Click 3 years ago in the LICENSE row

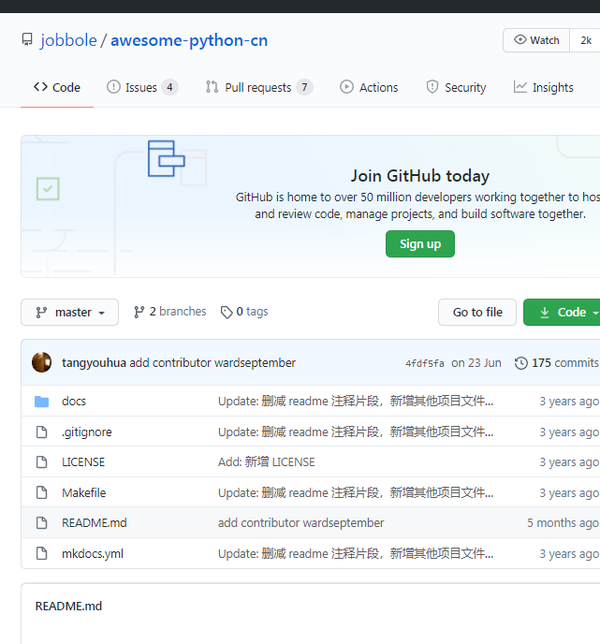[x=569, y=462]
